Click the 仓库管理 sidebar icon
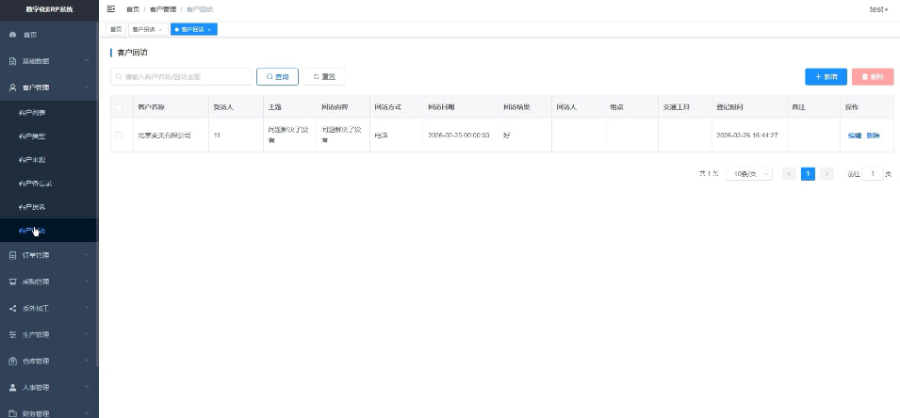Screen dimensions: 900x418 pyautogui.click(x=13, y=361)
